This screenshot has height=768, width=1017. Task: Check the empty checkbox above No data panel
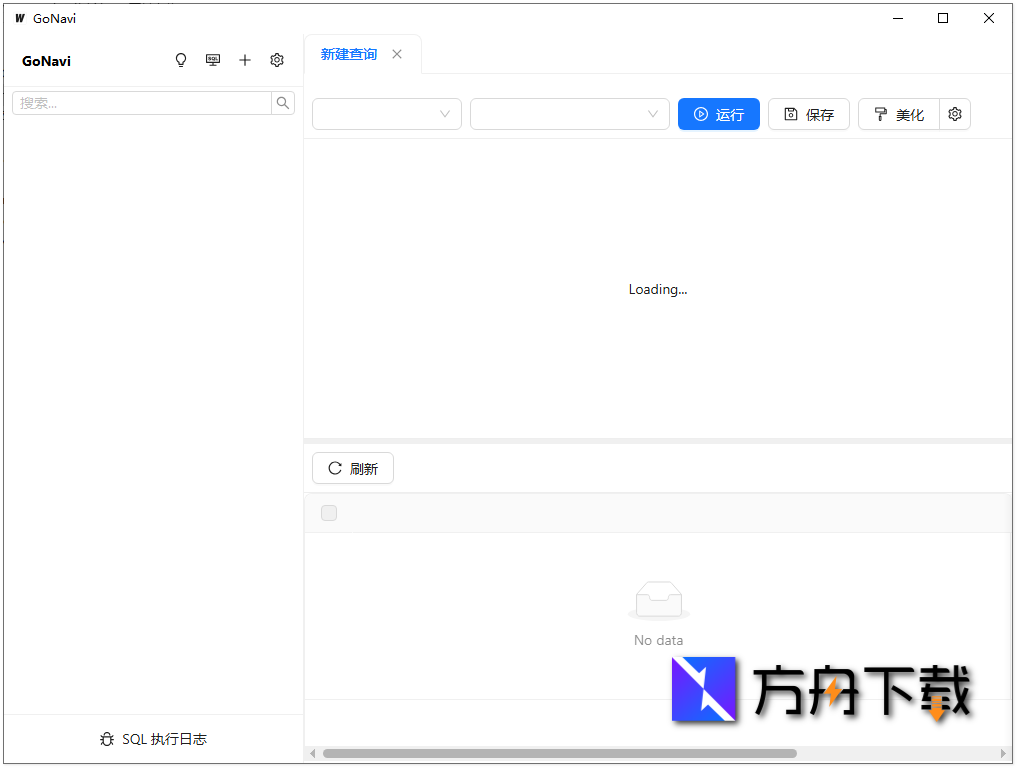[x=329, y=513]
